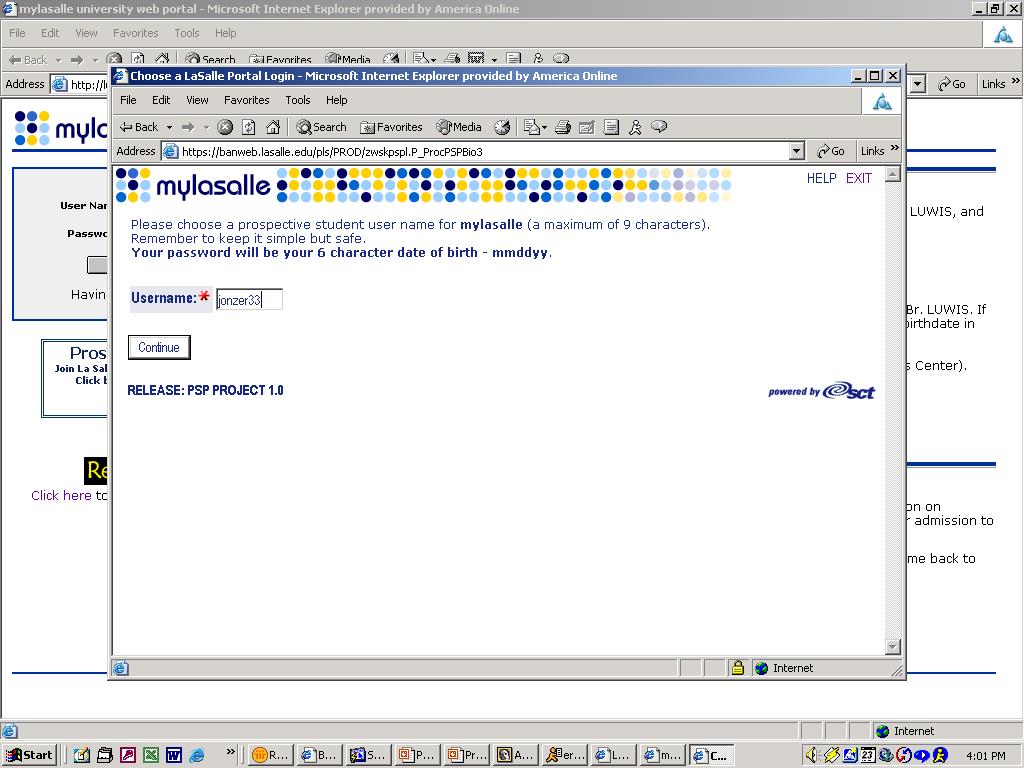Screen dimensions: 1024x768
Task: Switch to the taskbar button labeled 'm...'
Action: (662, 755)
